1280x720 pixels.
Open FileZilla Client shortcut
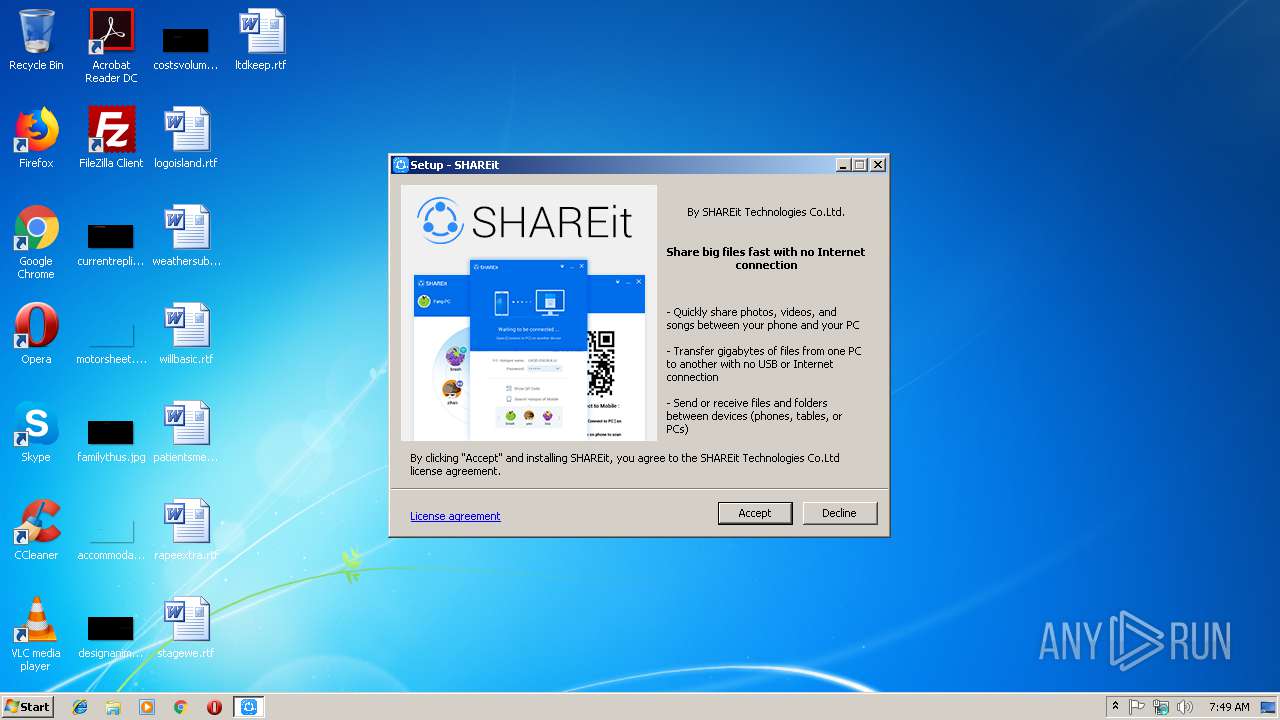point(111,139)
